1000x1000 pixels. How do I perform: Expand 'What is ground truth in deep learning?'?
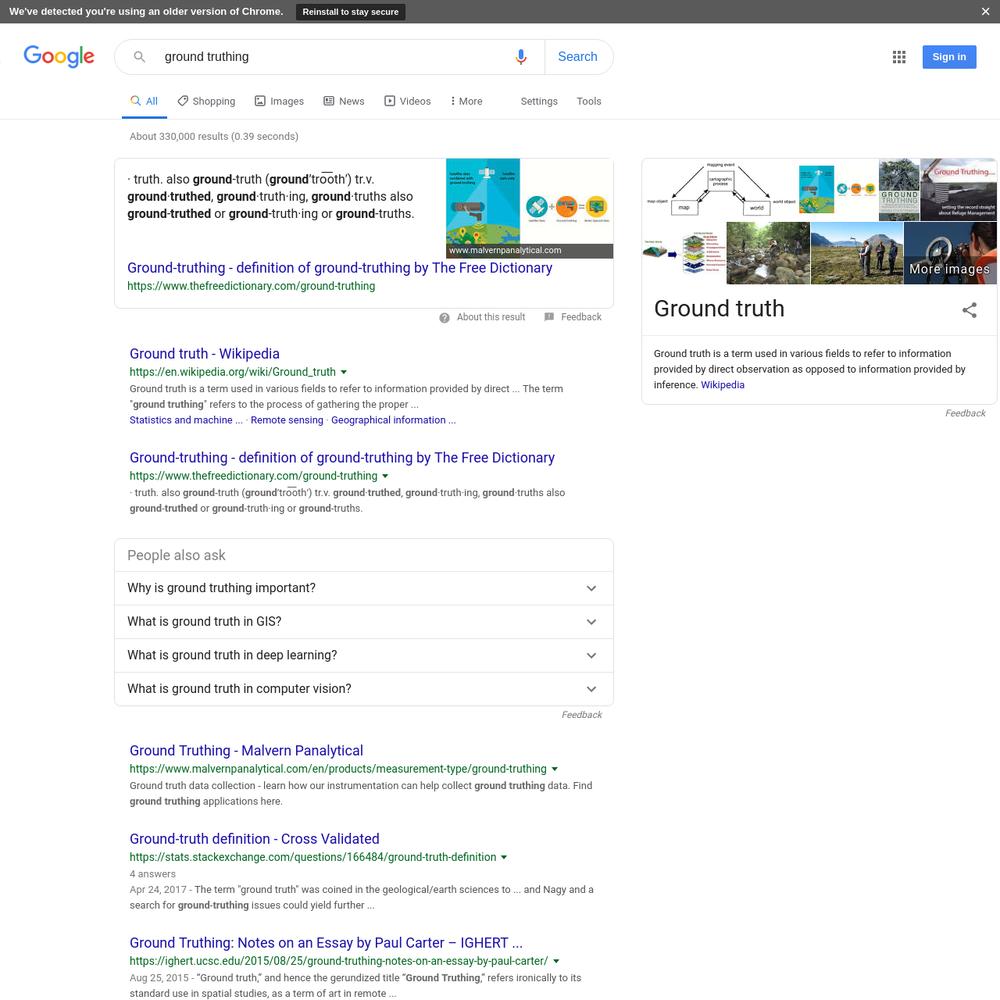(x=364, y=656)
